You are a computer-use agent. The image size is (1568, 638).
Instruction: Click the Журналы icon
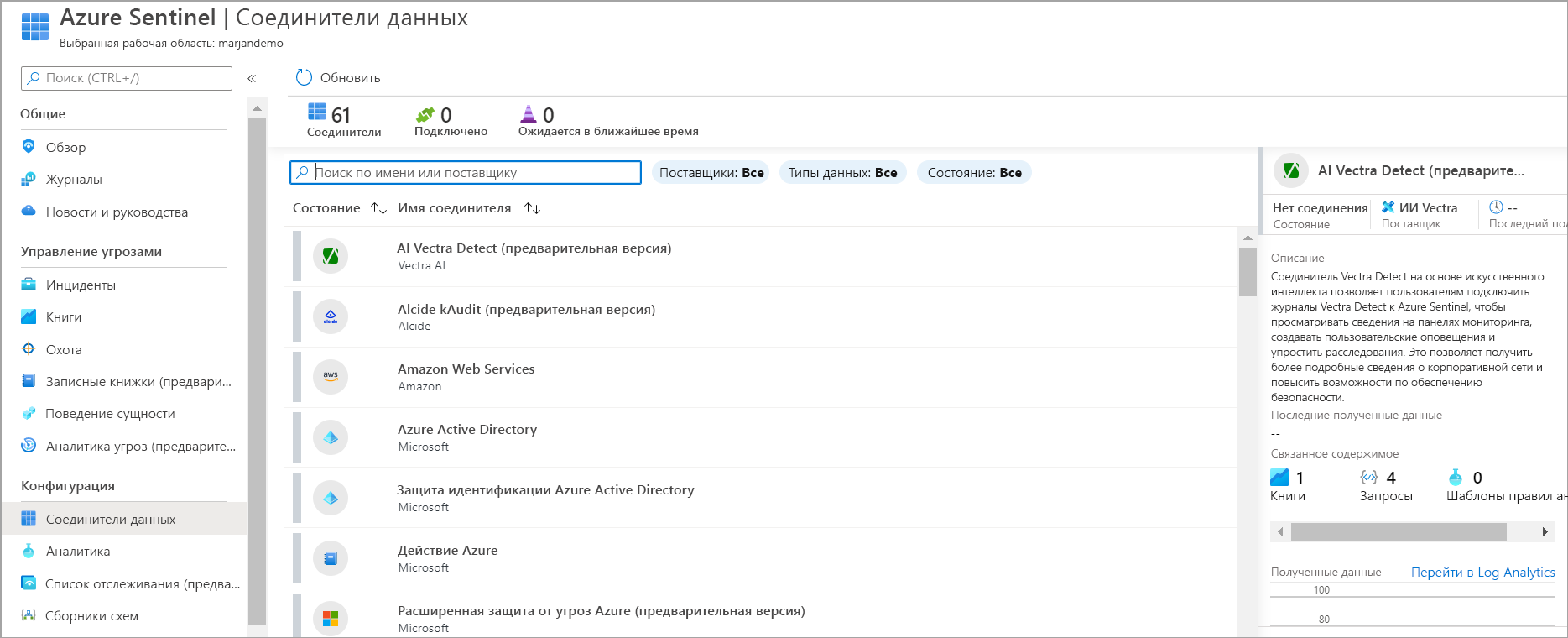[x=29, y=179]
